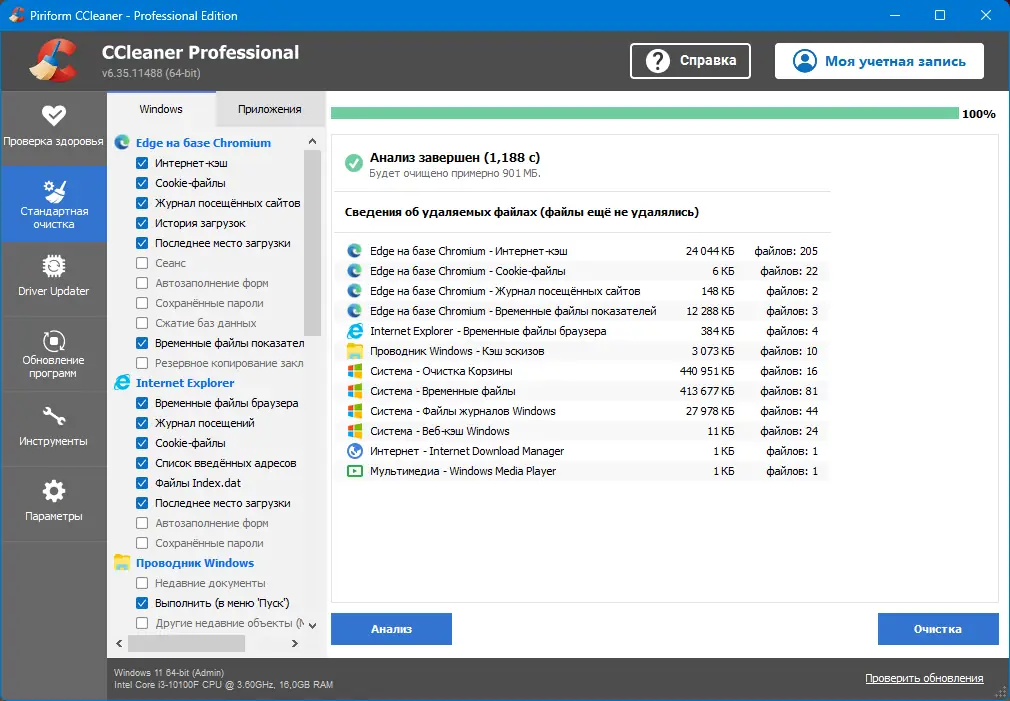Viewport: 1010px width, 701px height.
Task: Click 'файлов: 205' count value
Action: coord(786,251)
